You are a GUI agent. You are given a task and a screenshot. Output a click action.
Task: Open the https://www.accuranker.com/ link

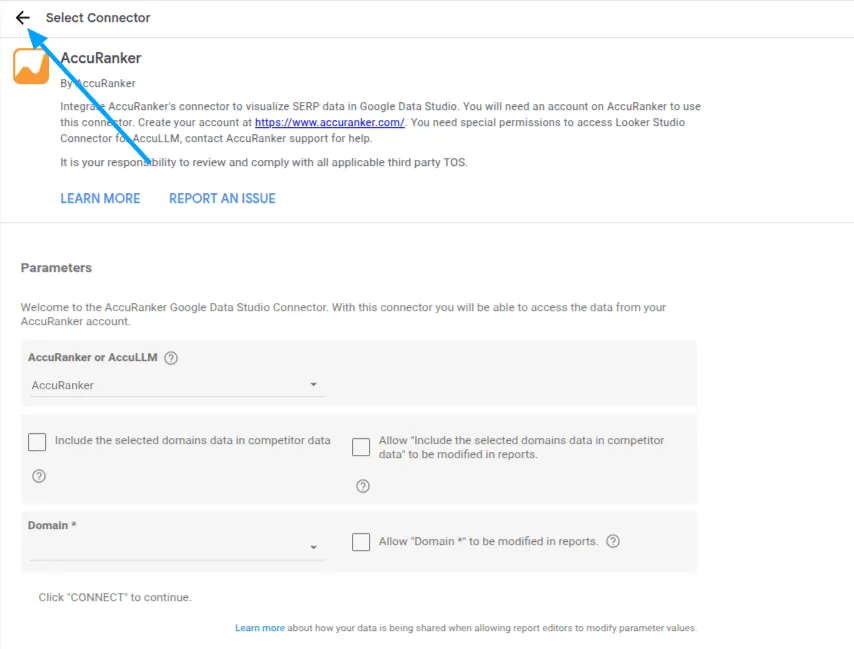click(x=329, y=122)
